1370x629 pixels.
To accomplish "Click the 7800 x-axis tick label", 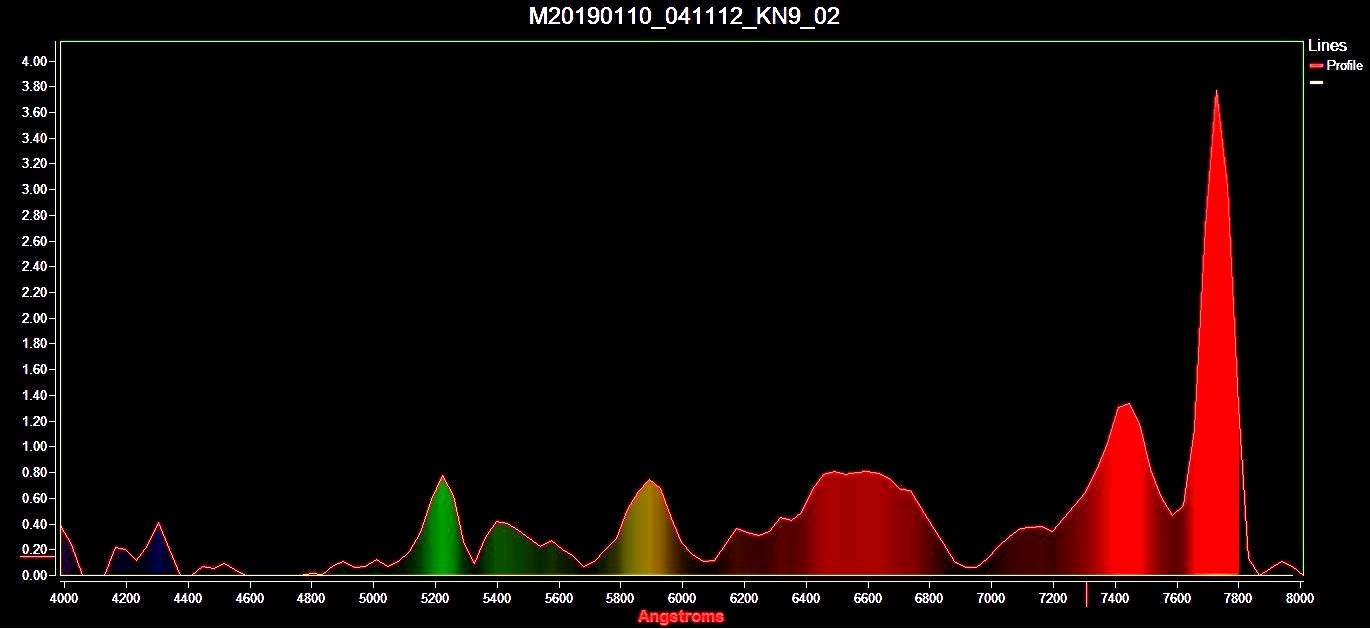I will [x=1238, y=598].
